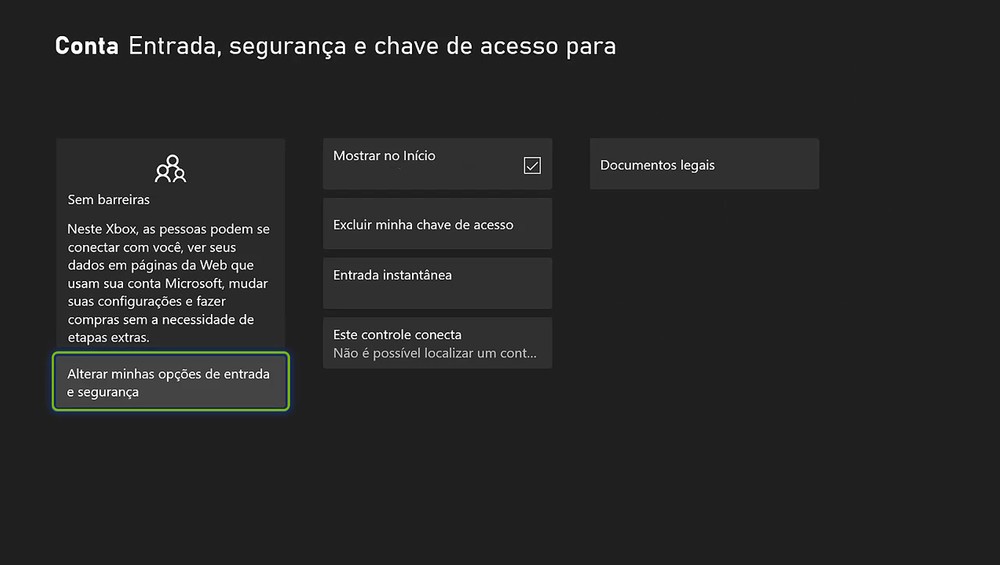
Task: Uncheck the tick box beside Mostrar no Início
Action: 532,165
